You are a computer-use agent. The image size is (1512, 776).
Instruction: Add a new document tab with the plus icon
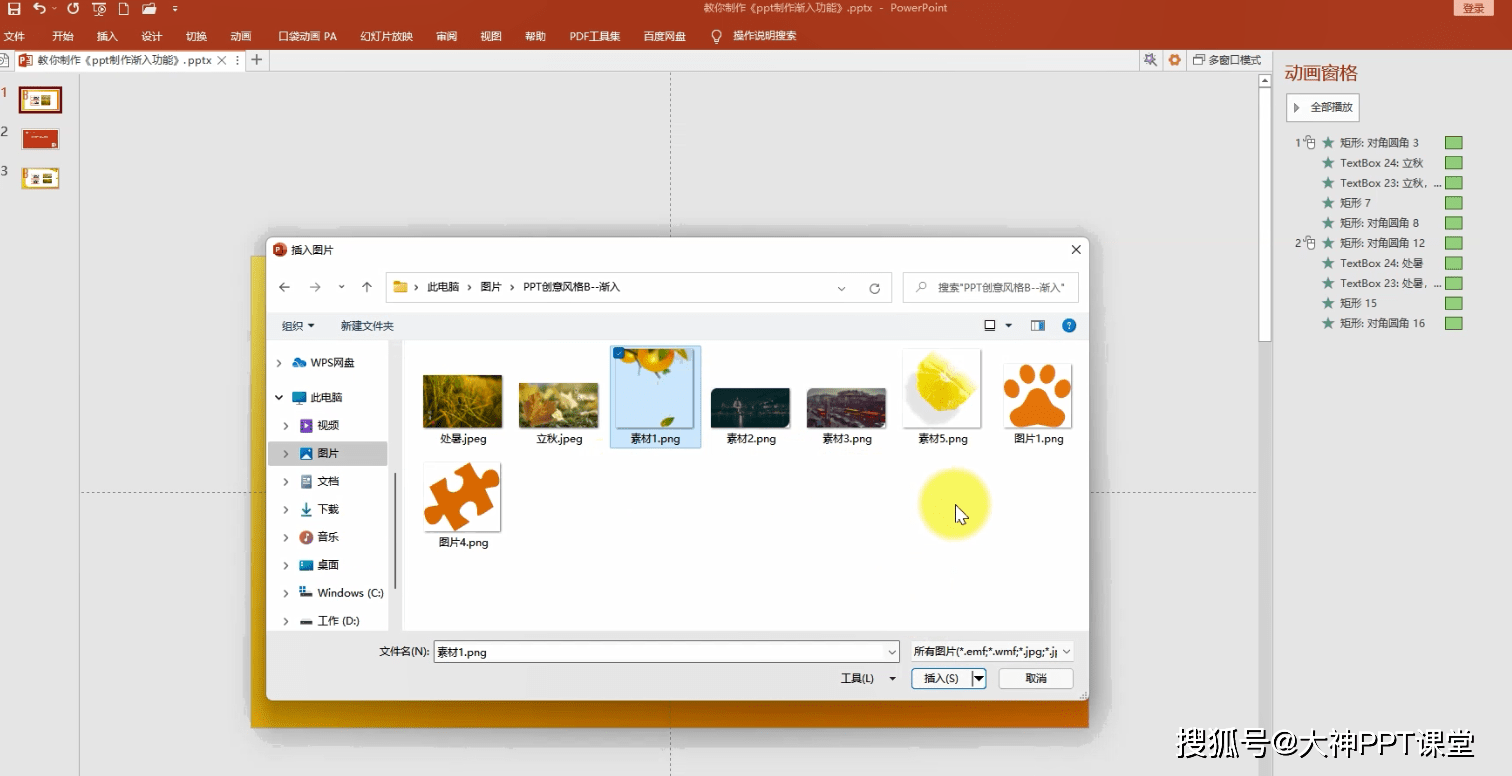[x=257, y=60]
